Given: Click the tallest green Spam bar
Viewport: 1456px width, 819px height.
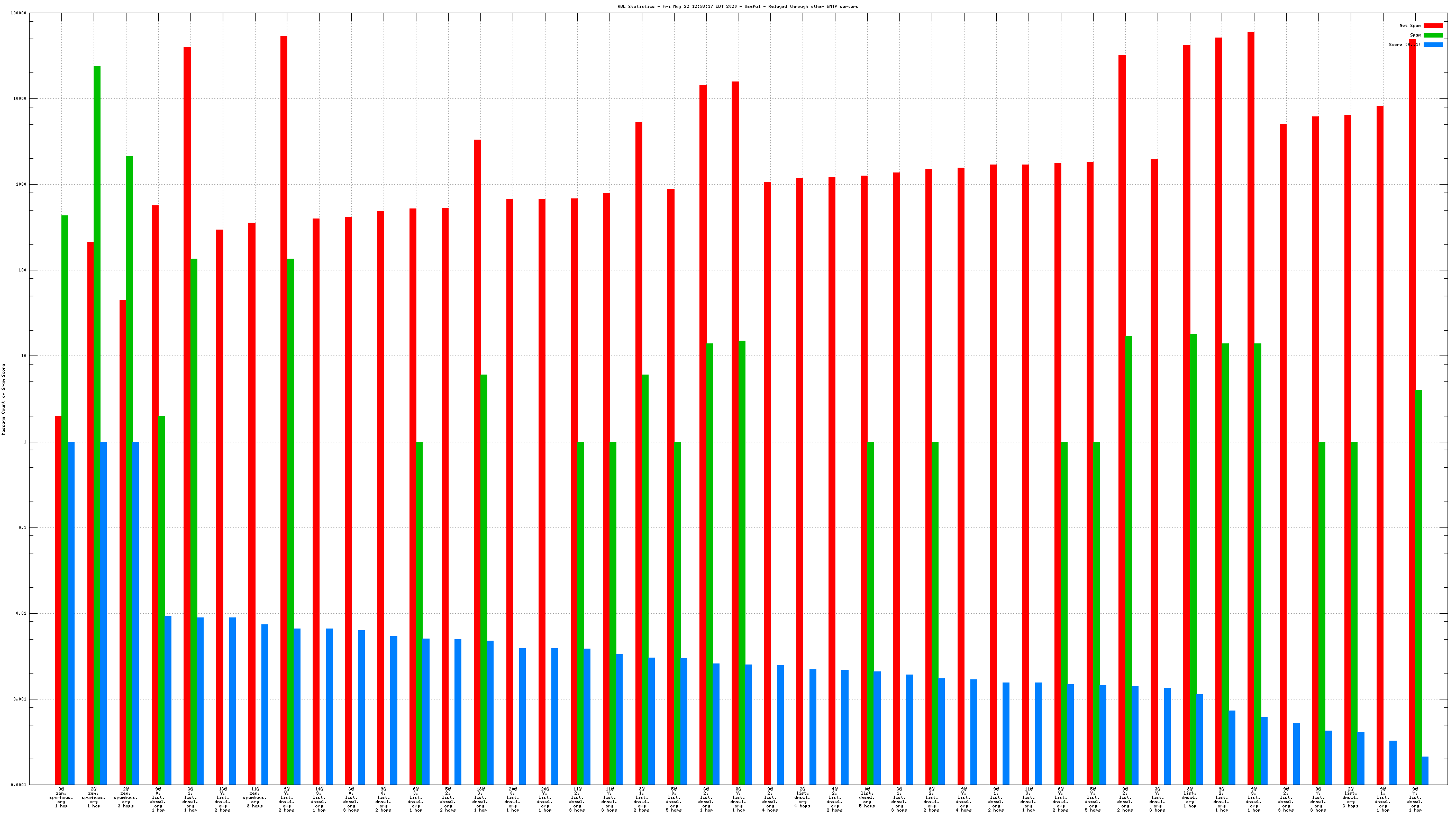Looking at the screenshot, I should pos(97,396).
